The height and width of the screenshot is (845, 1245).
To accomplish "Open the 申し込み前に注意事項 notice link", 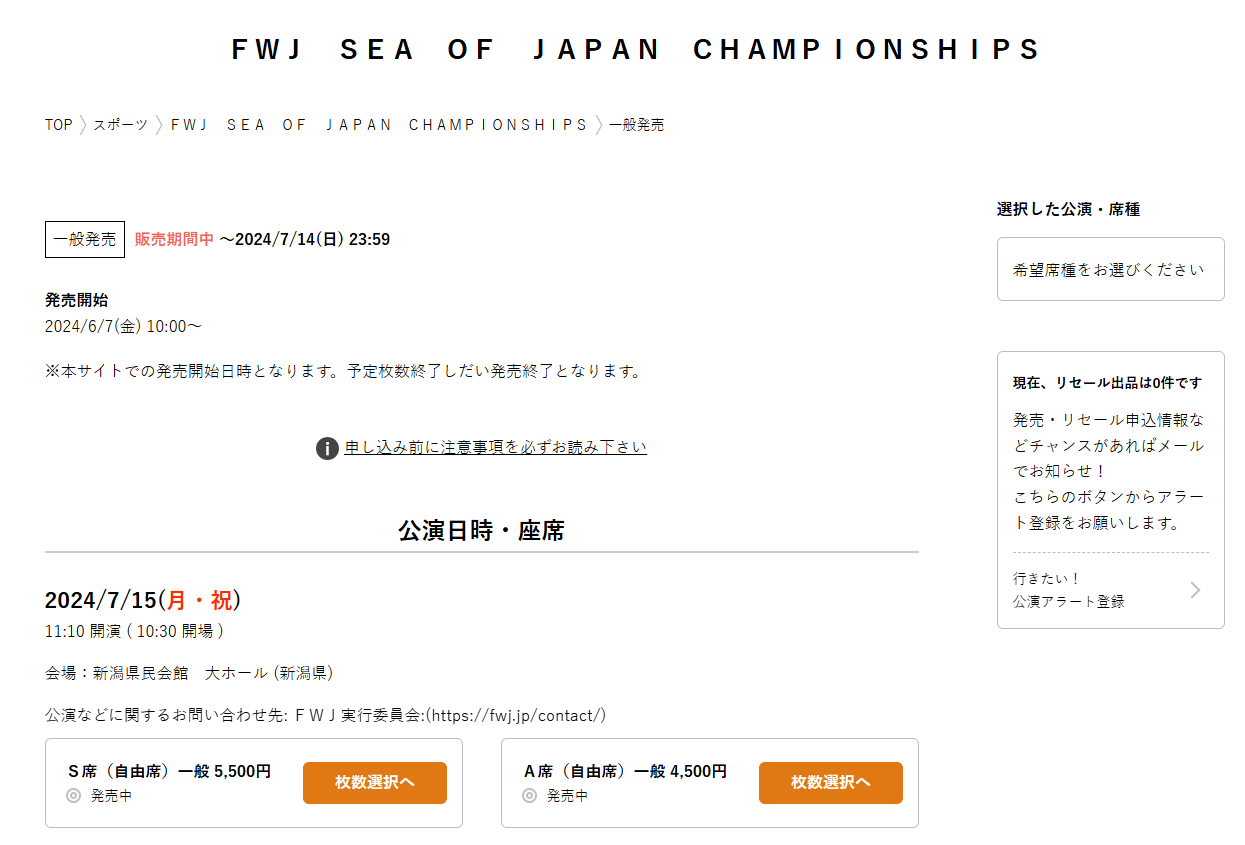I will click(496, 448).
